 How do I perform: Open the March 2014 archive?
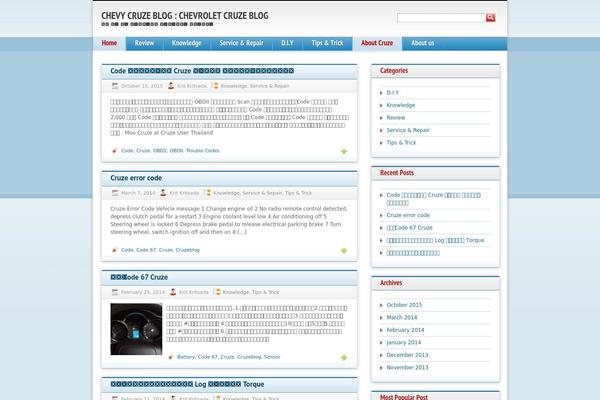pos(402,317)
